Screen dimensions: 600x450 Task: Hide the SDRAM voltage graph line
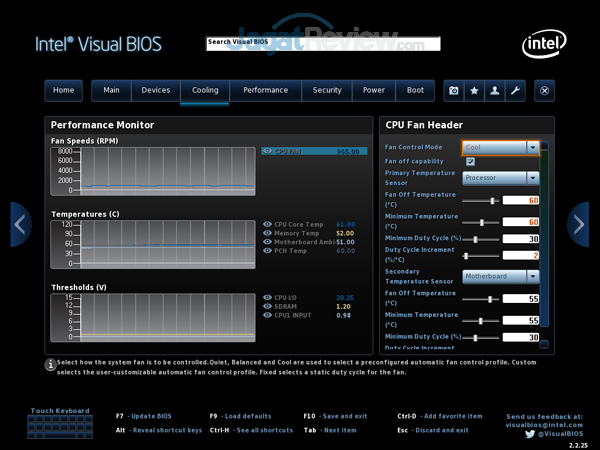click(x=267, y=306)
